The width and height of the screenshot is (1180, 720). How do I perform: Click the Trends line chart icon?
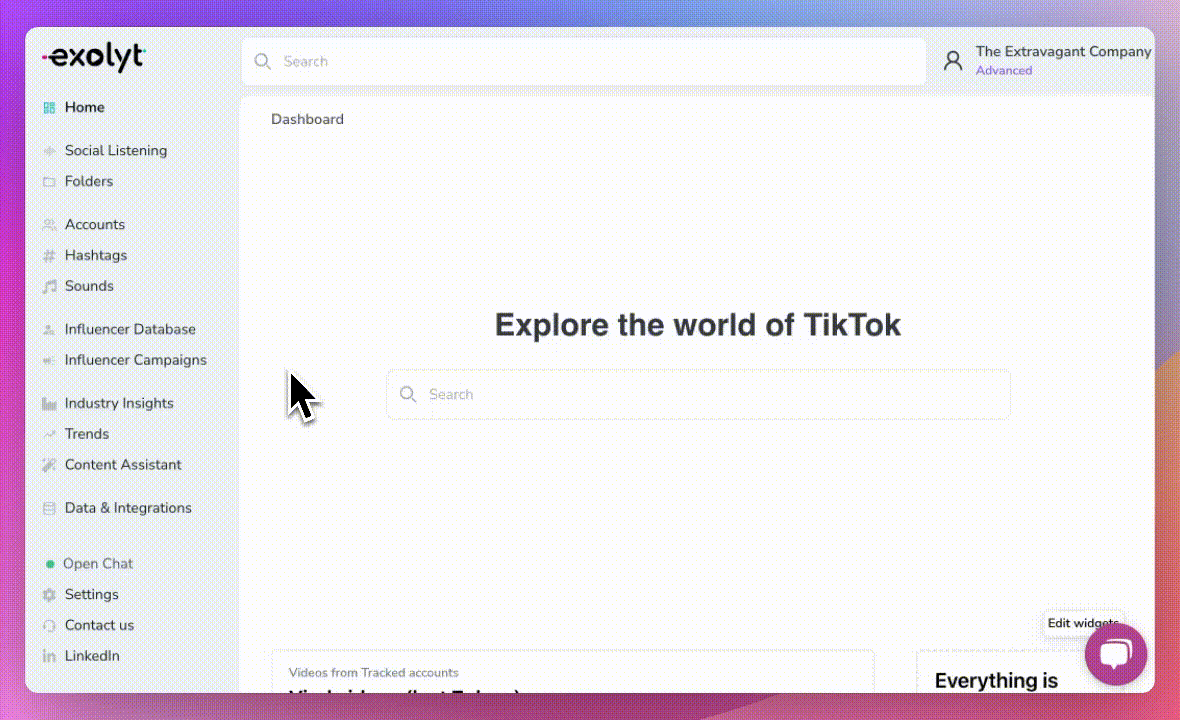(x=49, y=434)
